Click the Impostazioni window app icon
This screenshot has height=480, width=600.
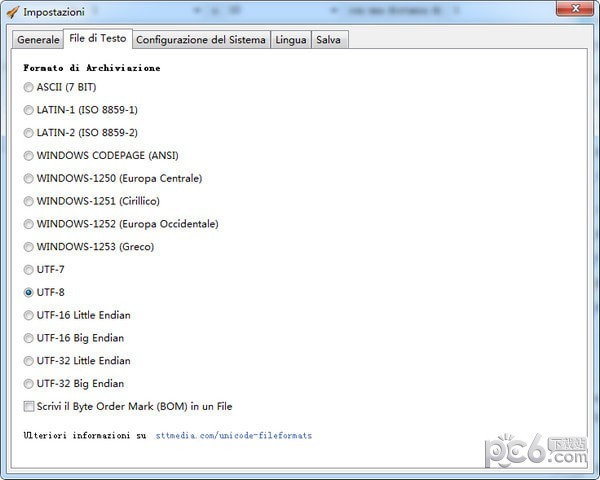pos(13,12)
